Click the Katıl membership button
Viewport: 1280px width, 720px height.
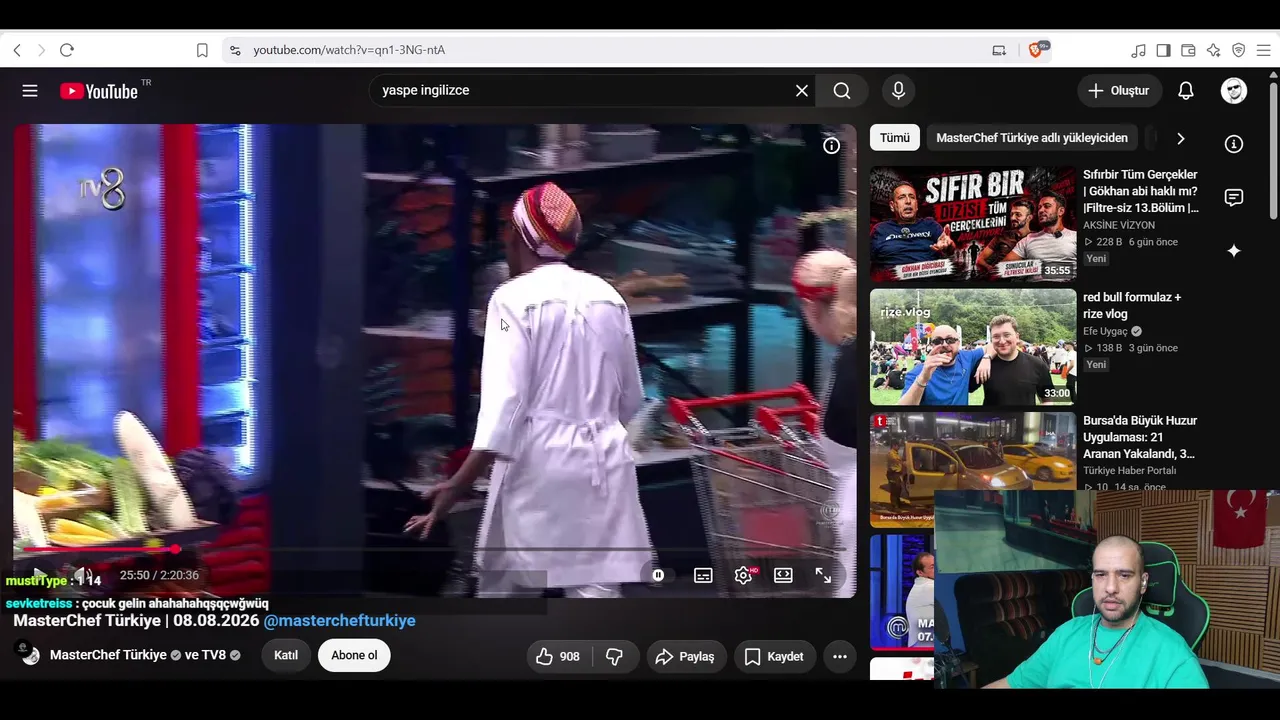click(x=286, y=656)
